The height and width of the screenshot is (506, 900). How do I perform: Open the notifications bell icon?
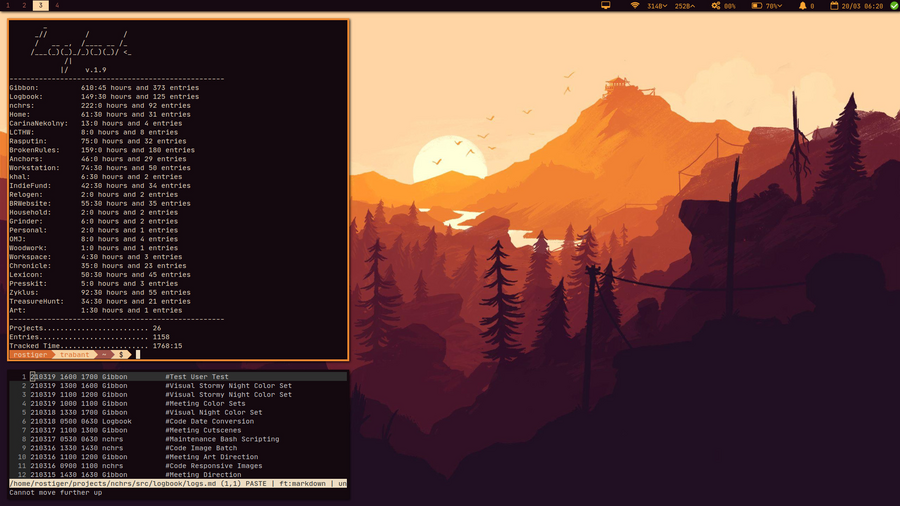click(x=802, y=6)
